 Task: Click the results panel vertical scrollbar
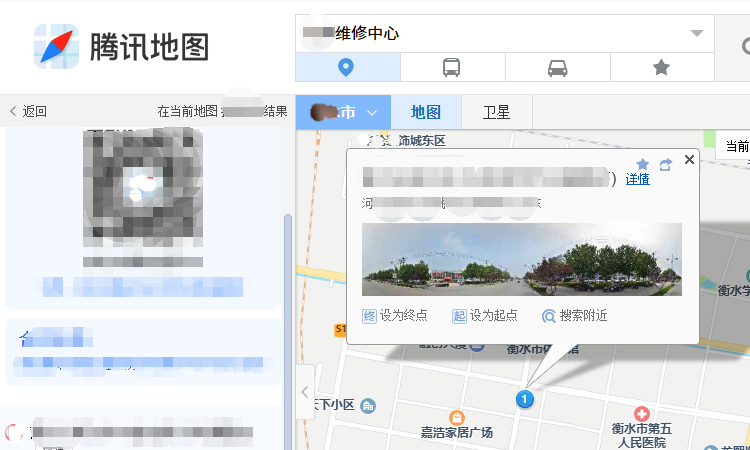pos(287,332)
